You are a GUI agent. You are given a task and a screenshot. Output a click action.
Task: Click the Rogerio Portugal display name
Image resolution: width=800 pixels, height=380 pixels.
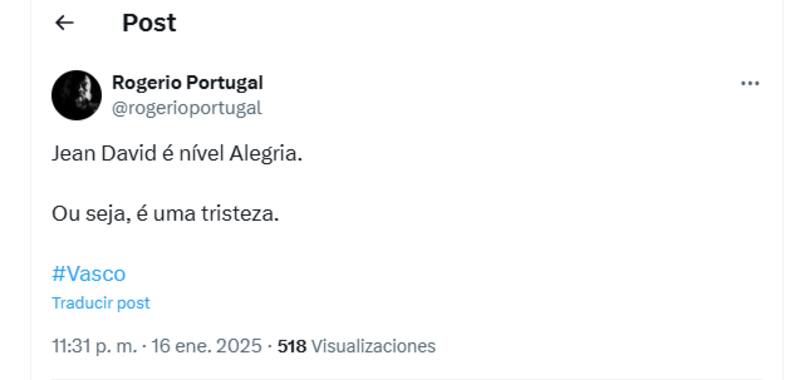(188, 82)
